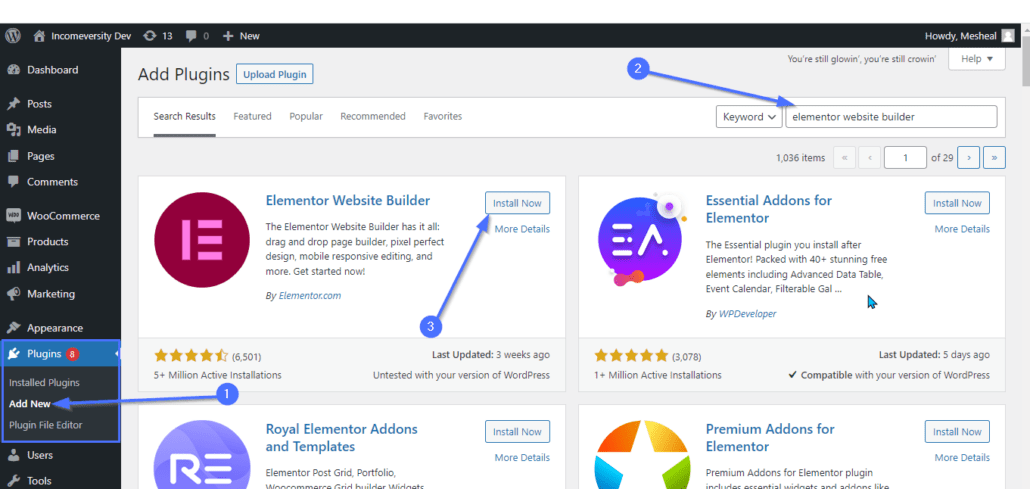Click the Upload Plugin button
Viewport: 1030px width, 489px height.
(275, 74)
